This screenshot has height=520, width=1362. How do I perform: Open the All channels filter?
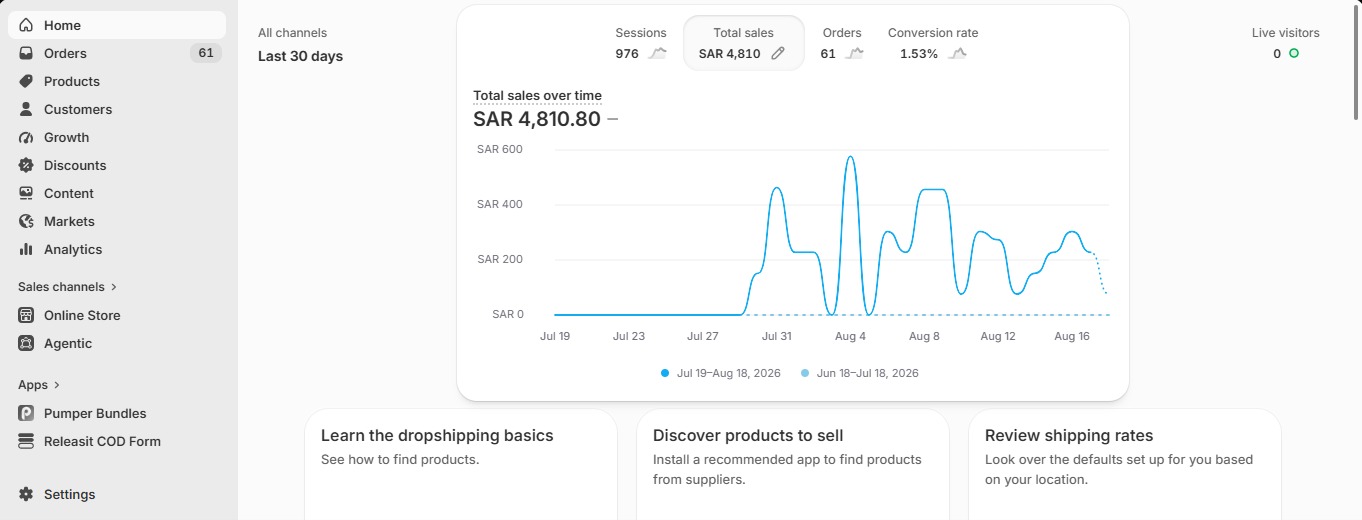(292, 33)
